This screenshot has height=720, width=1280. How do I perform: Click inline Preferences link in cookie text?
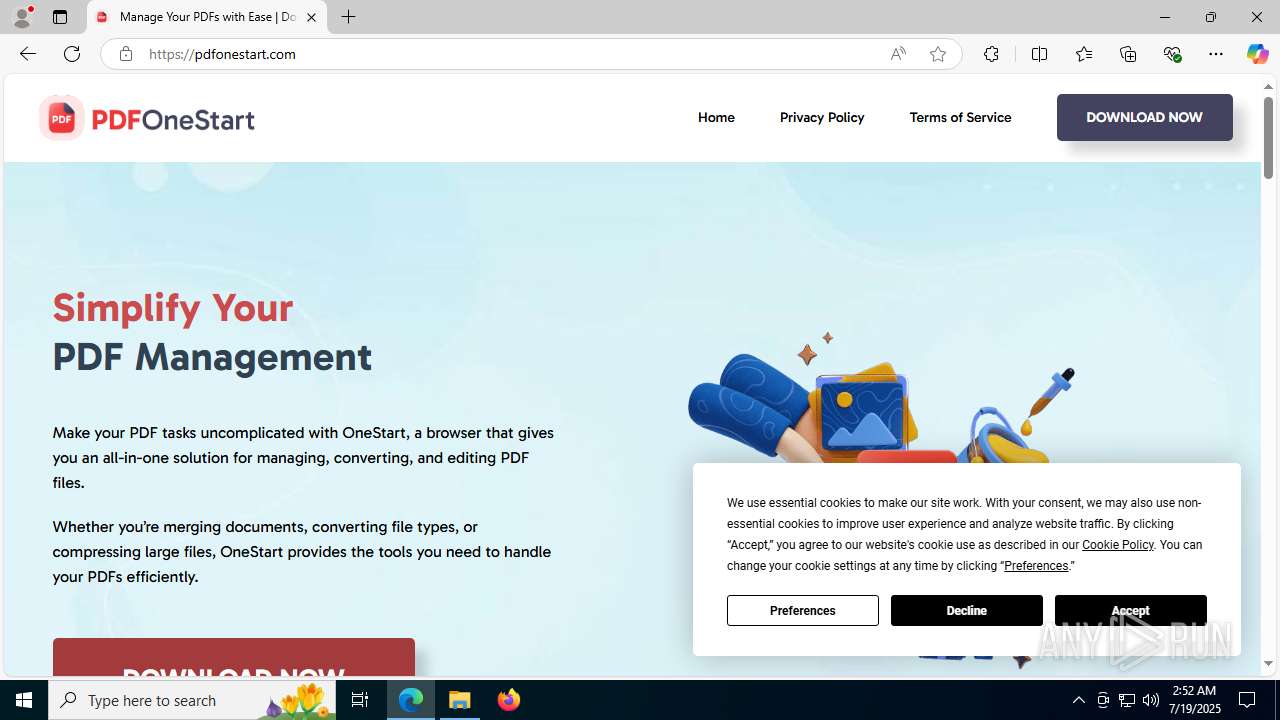[x=1036, y=566]
